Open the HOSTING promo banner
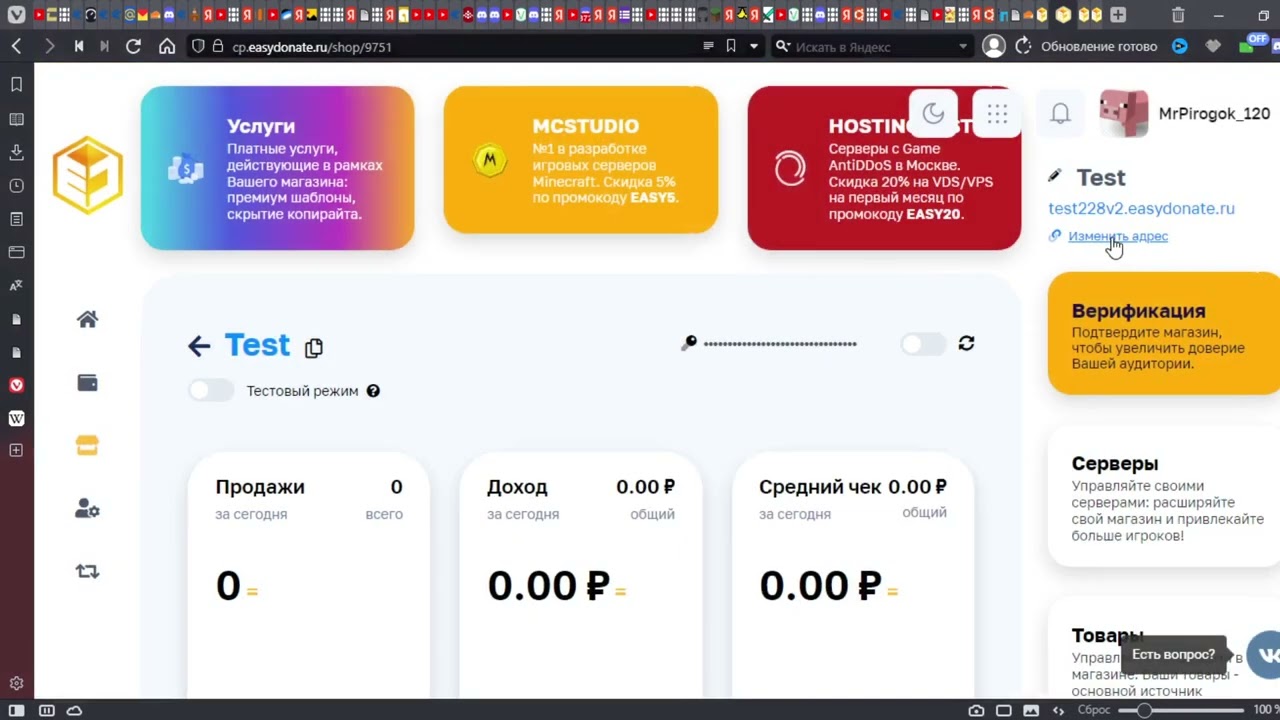Image resolution: width=1280 pixels, height=720 pixels. [884, 168]
